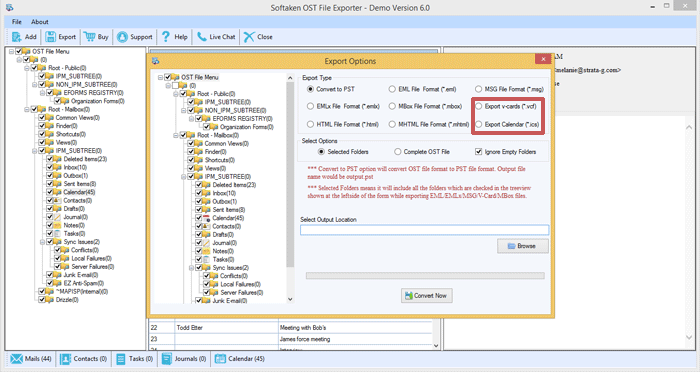Uncheck Inbox(10) checkbox in the main tree
This screenshot has width=700, height=372.
(50, 167)
